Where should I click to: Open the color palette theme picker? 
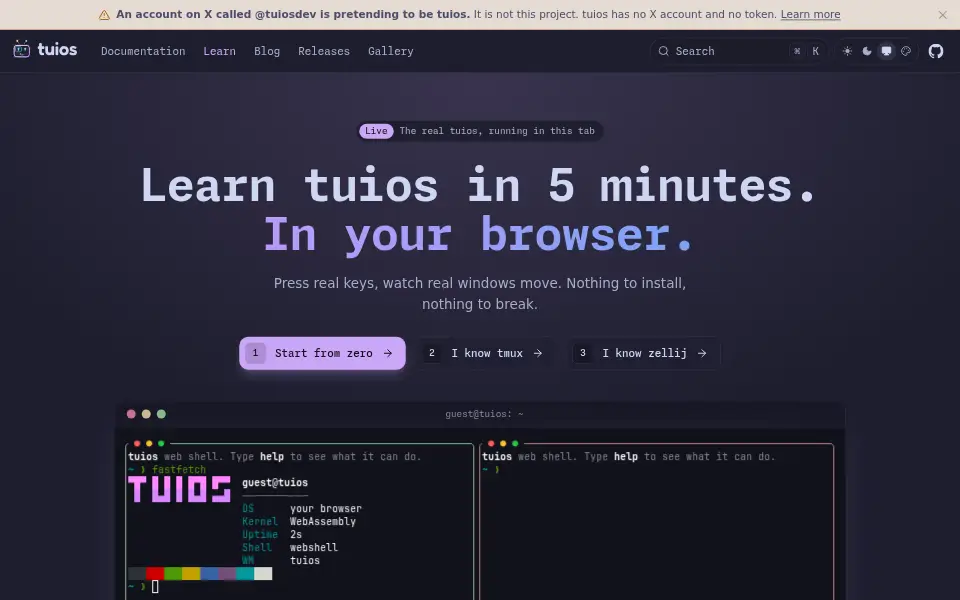click(906, 51)
